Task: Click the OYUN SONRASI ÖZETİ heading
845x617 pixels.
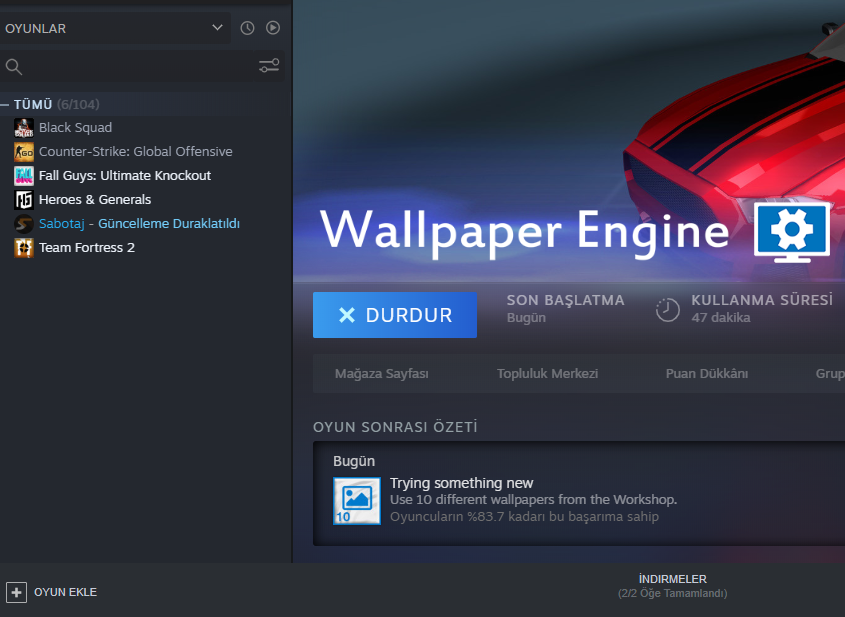Action: click(395, 427)
